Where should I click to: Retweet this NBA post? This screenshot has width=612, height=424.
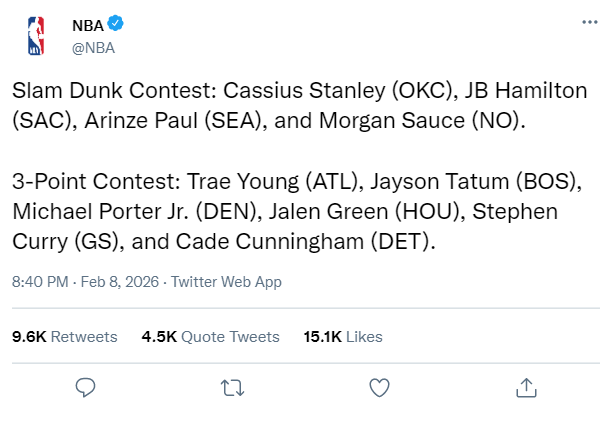coord(232,388)
